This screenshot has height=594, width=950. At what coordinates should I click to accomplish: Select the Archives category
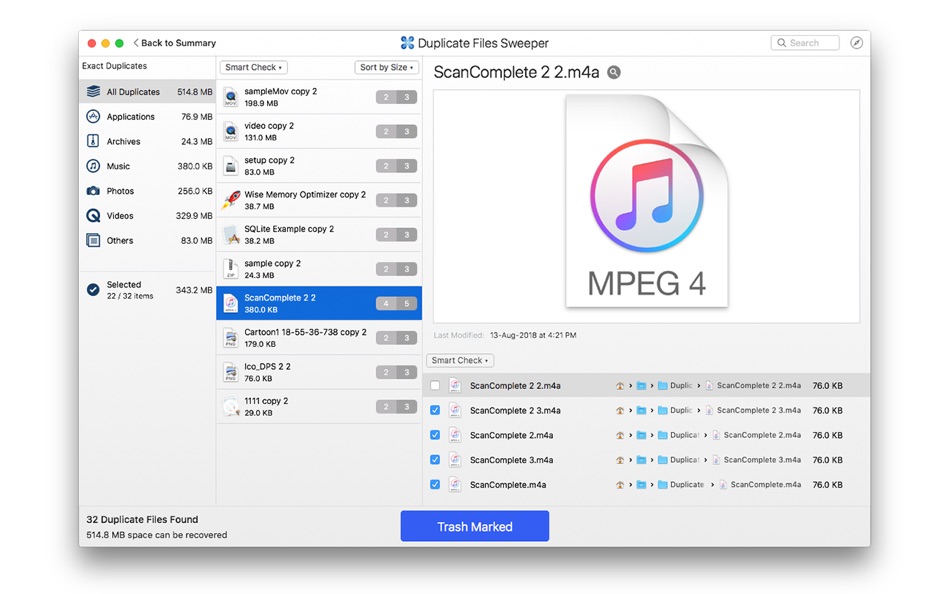click(148, 141)
